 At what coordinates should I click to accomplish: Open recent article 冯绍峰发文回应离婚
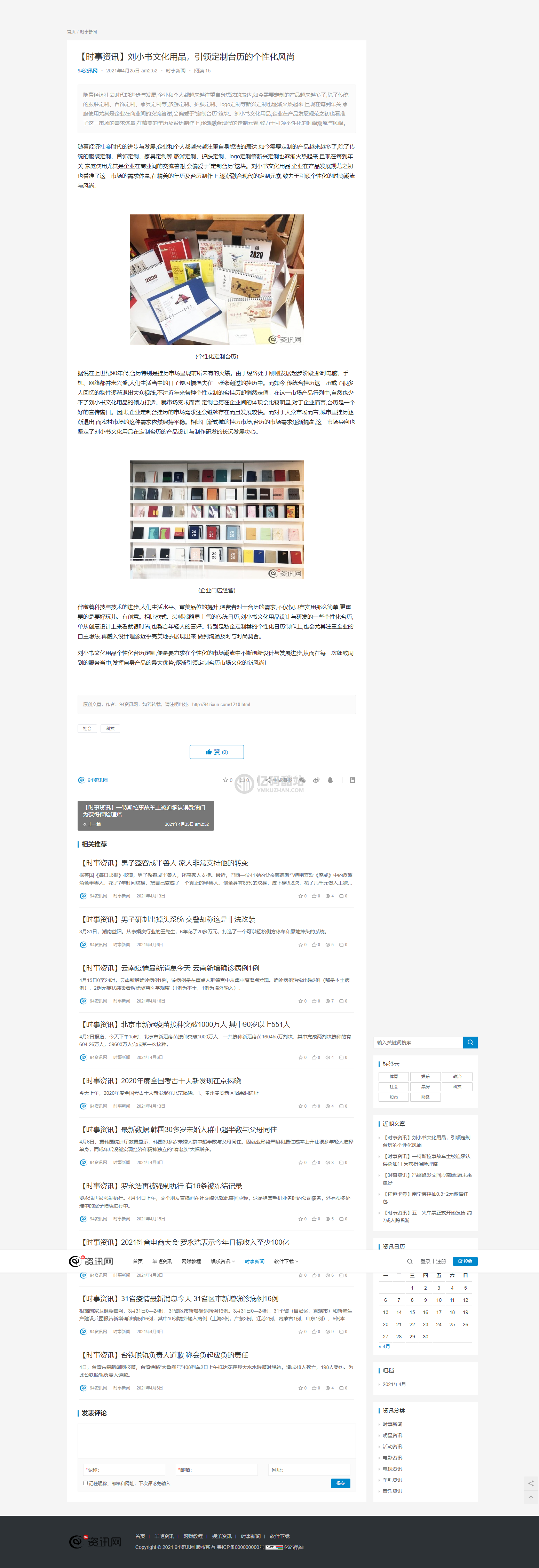427,1179
